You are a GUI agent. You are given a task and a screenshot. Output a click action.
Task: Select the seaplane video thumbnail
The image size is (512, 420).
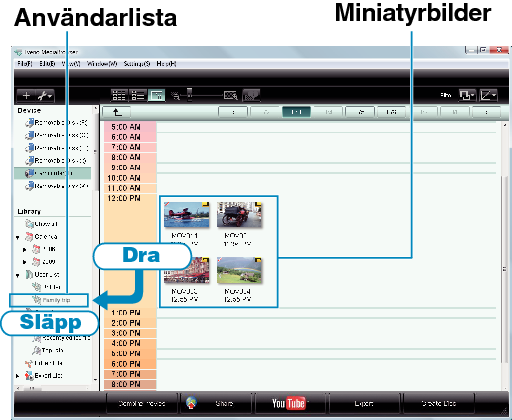coord(187,215)
